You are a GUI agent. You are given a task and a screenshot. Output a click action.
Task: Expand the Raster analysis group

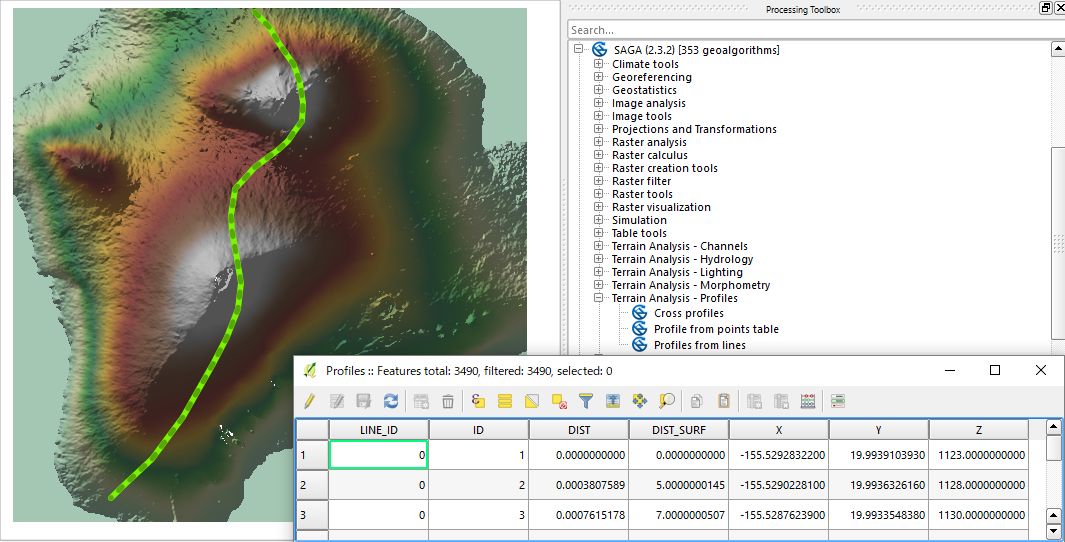[x=598, y=142]
